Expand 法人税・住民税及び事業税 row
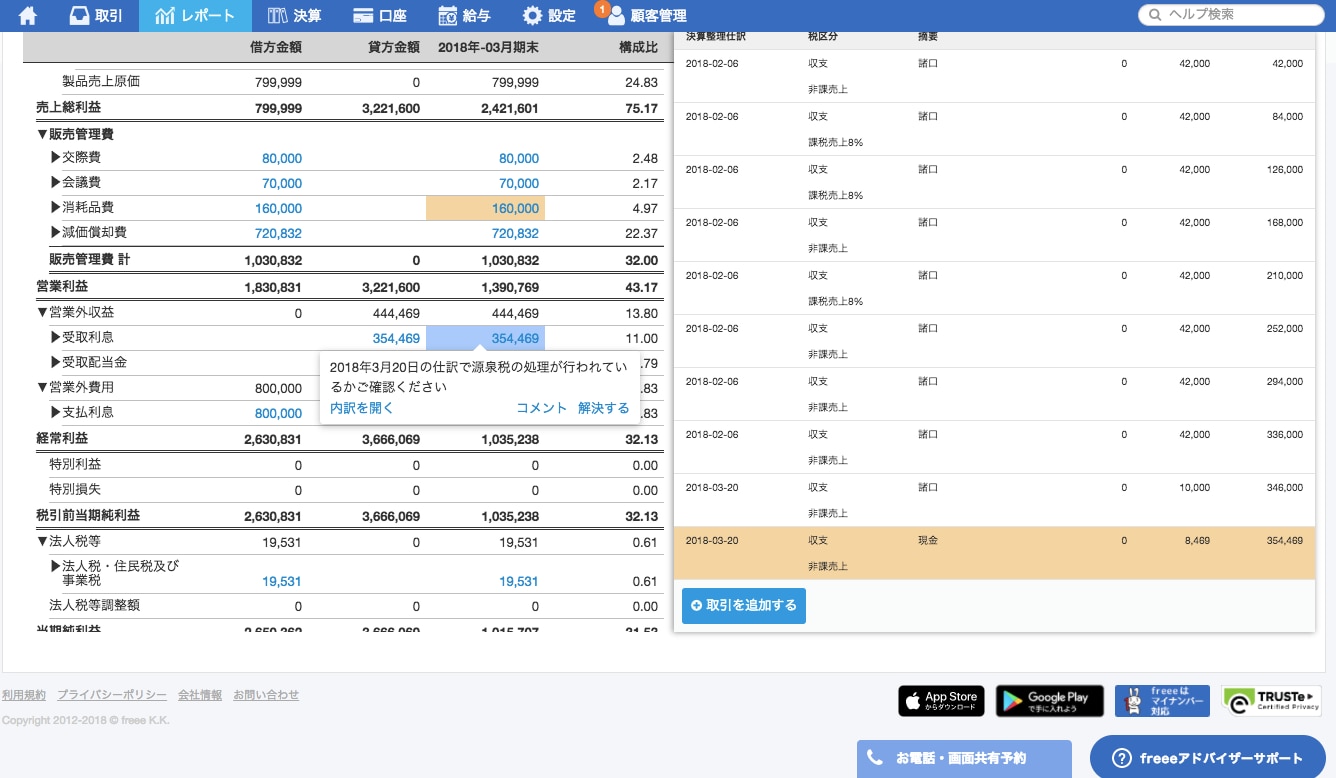The height and width of the screenshot is (778, 1336). click(x=56, y=566)
